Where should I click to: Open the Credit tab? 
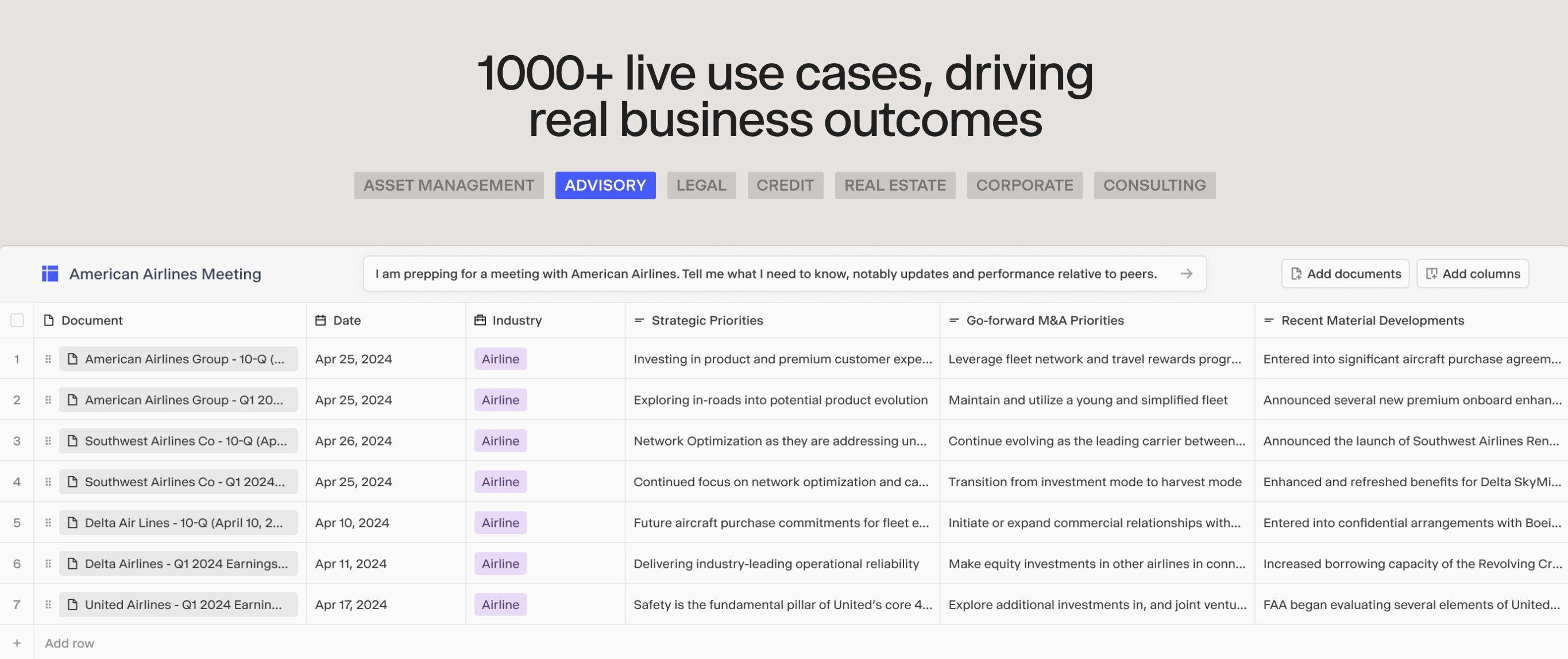(x=785, y=185)
